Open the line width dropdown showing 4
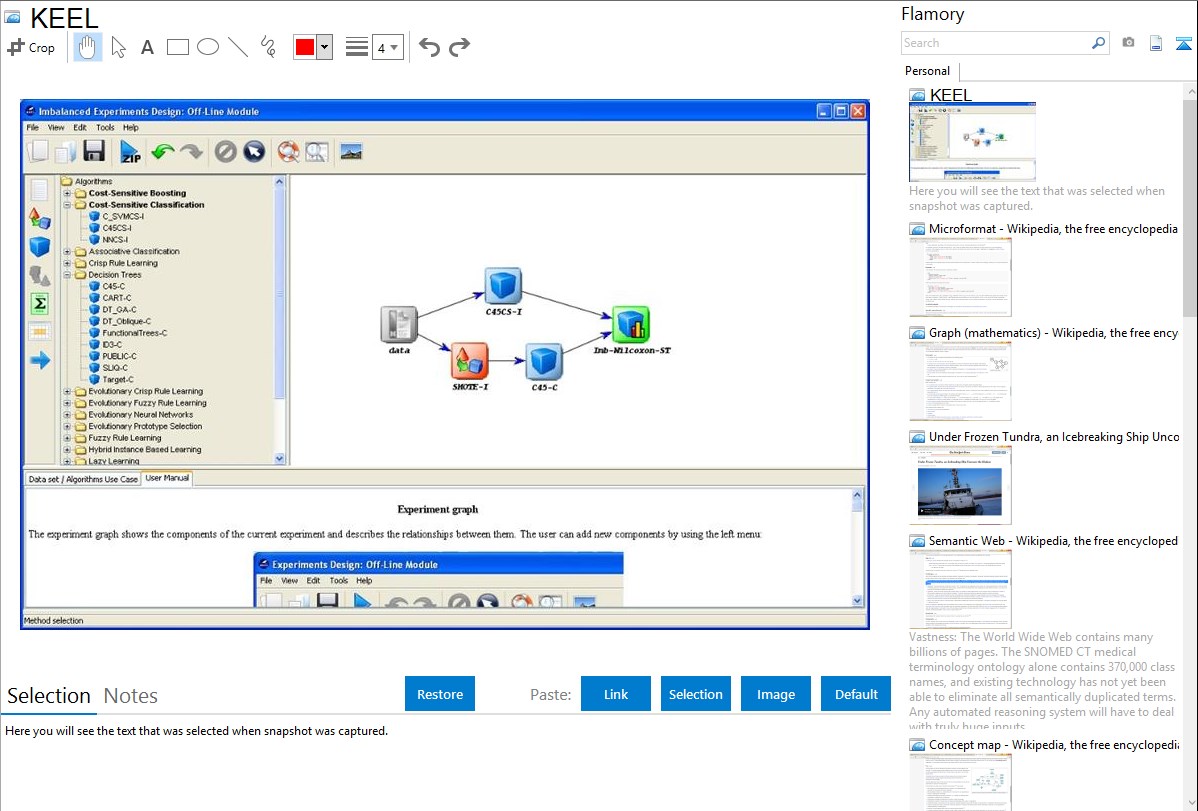Viewport: 1198px width, 811px height. (x=387, y=47)
